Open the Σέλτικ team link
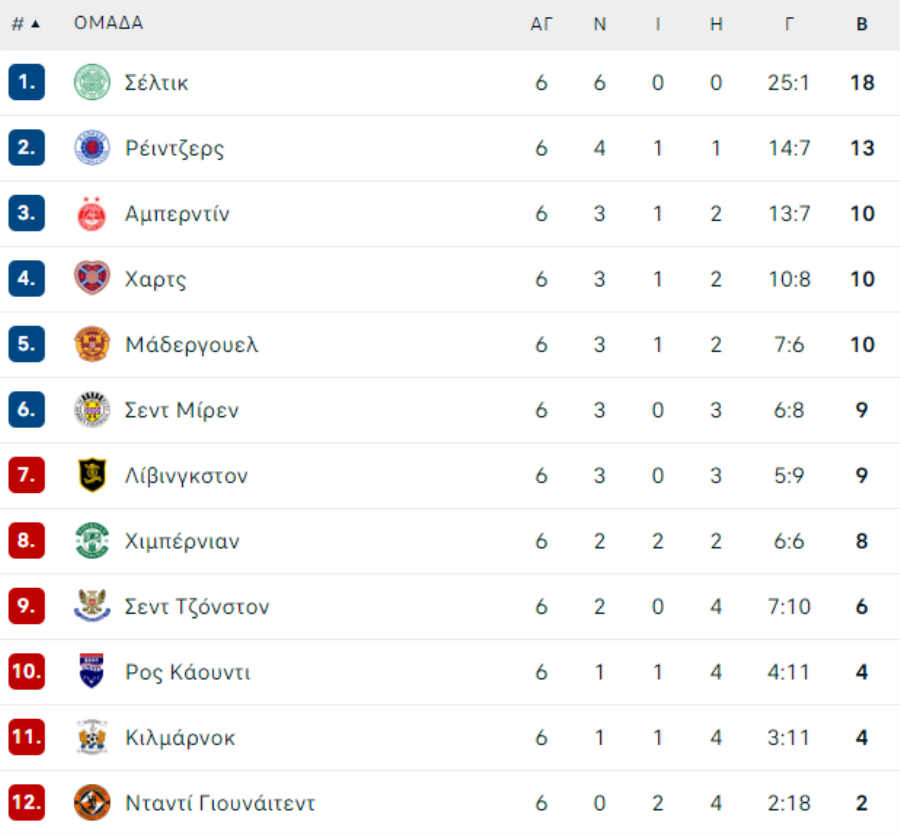The width and height of the screenshot is (900, 834). pos(157,83)
